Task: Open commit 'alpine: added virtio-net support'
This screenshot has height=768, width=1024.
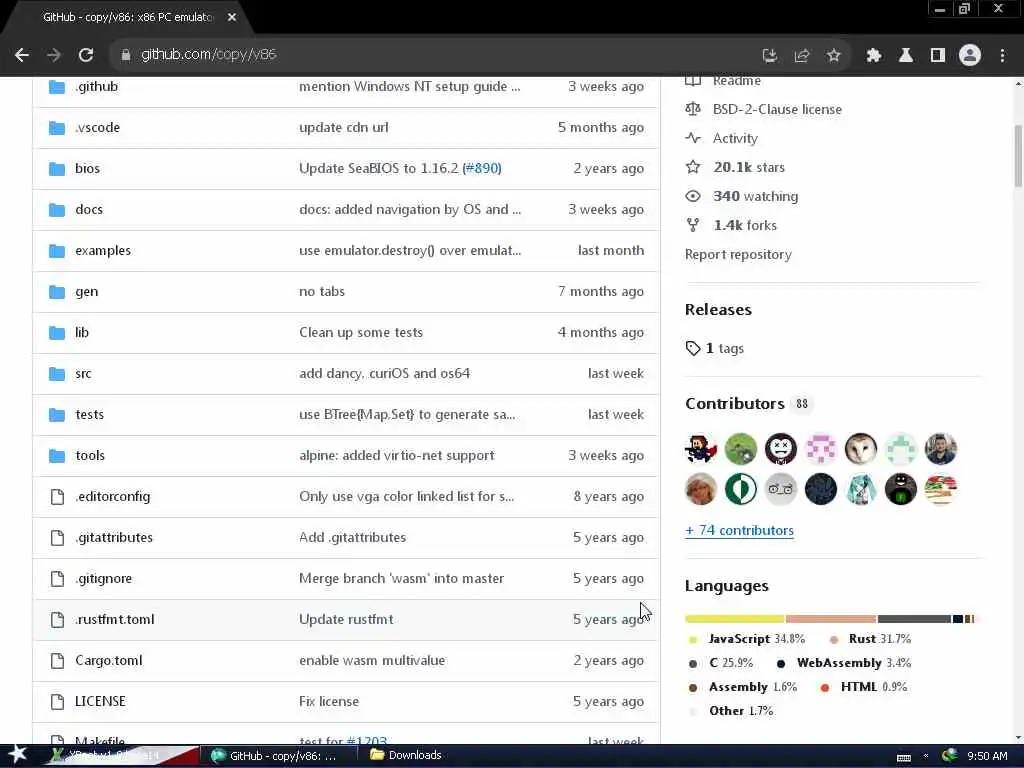Action: (x=396, y=456)
